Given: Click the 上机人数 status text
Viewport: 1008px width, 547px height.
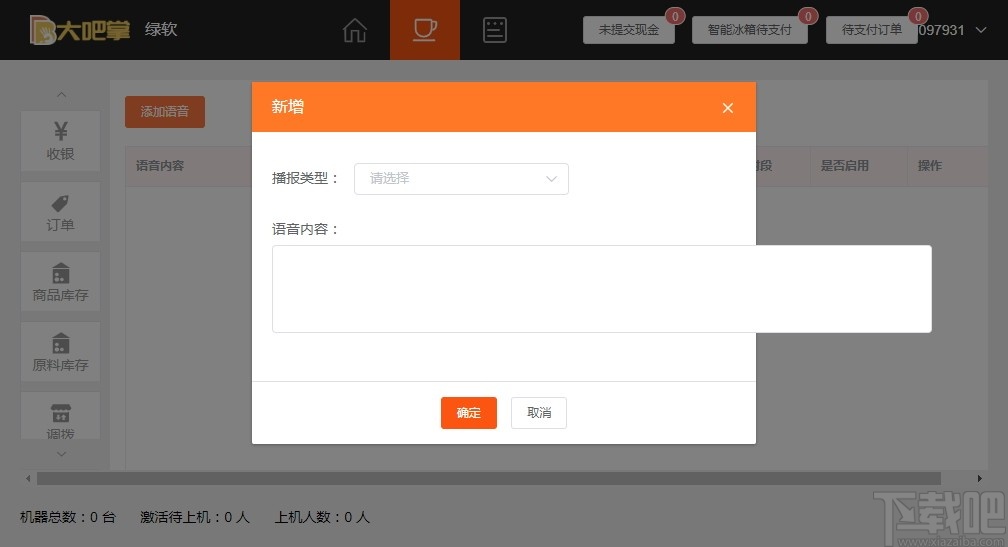Looking at the screenshot, I should pos(322,517).
